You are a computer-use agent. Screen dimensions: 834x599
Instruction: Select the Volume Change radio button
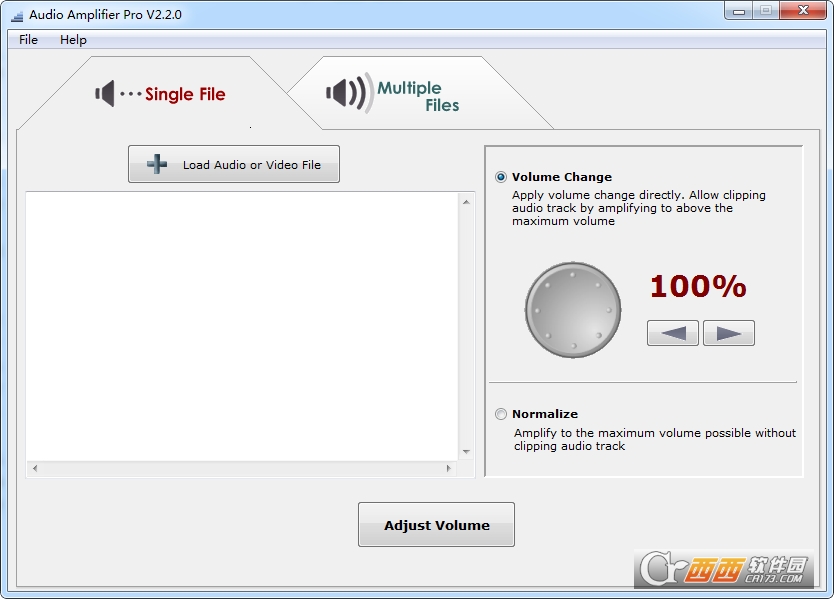click(x=501, y=177)
